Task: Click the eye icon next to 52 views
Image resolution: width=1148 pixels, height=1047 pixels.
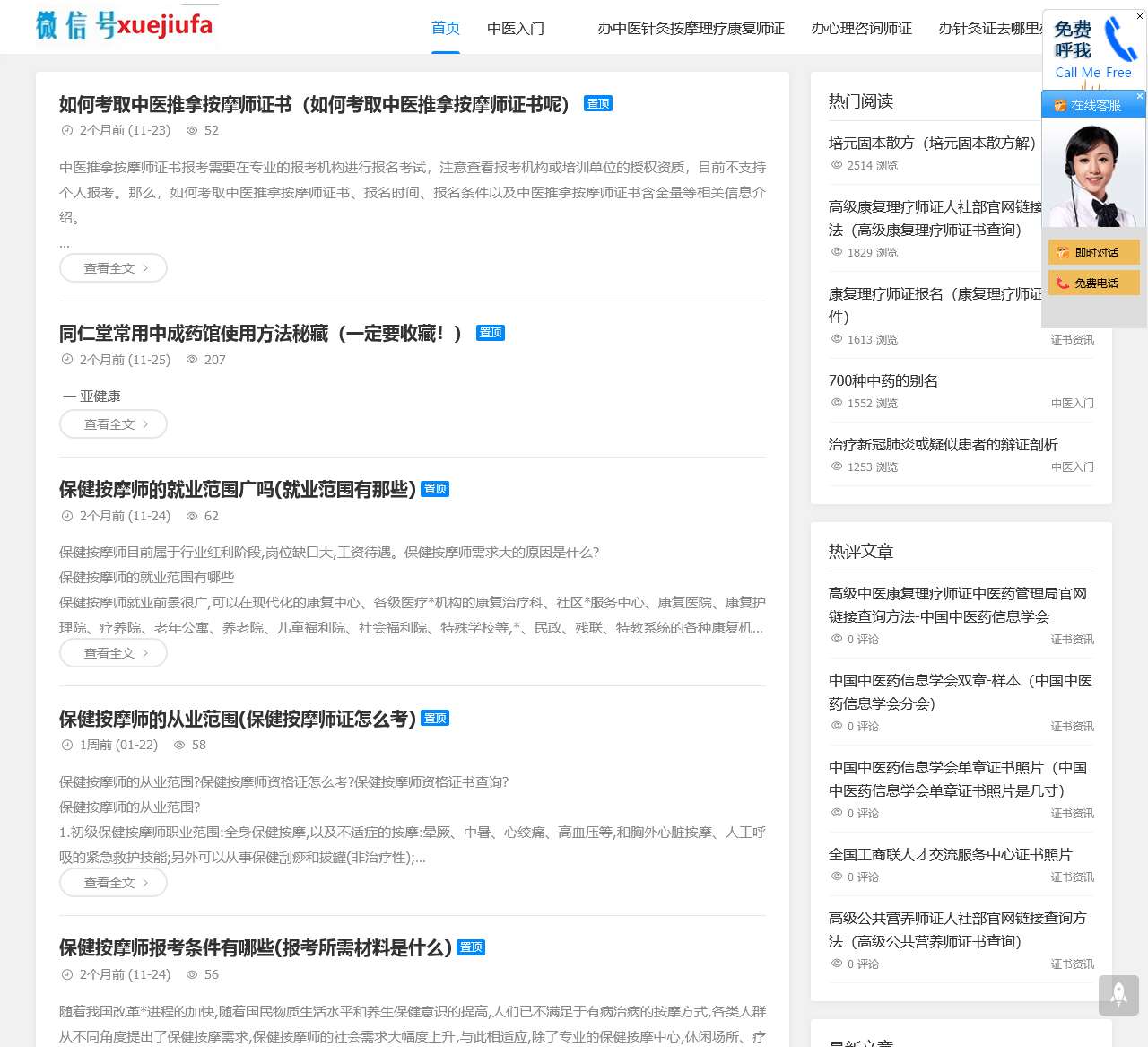Action: (x=192, y=130)
